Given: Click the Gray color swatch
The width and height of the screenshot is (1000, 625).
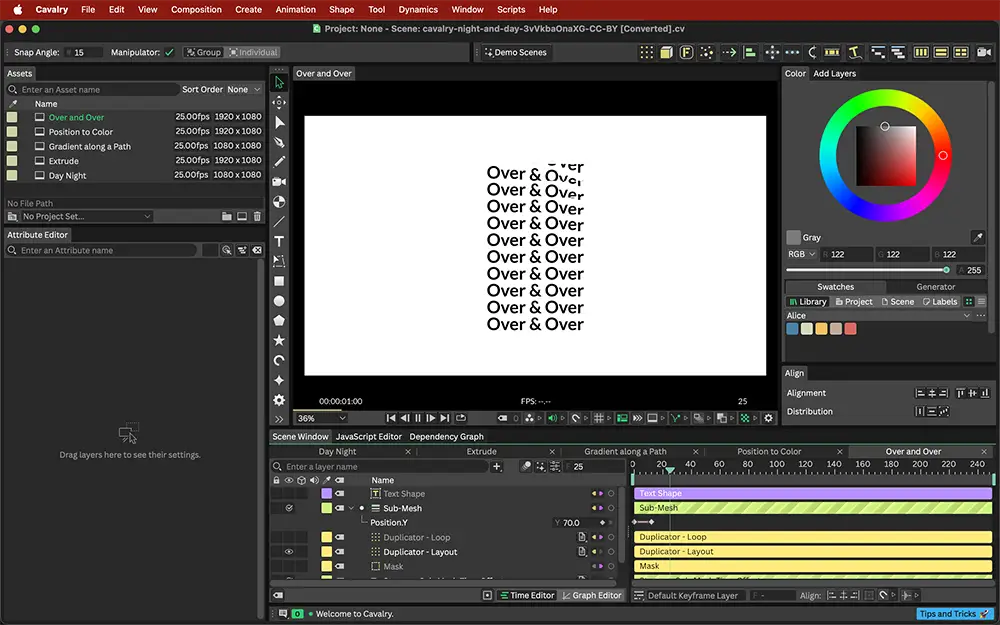Looking at the screenshot, I should [793, 237].
